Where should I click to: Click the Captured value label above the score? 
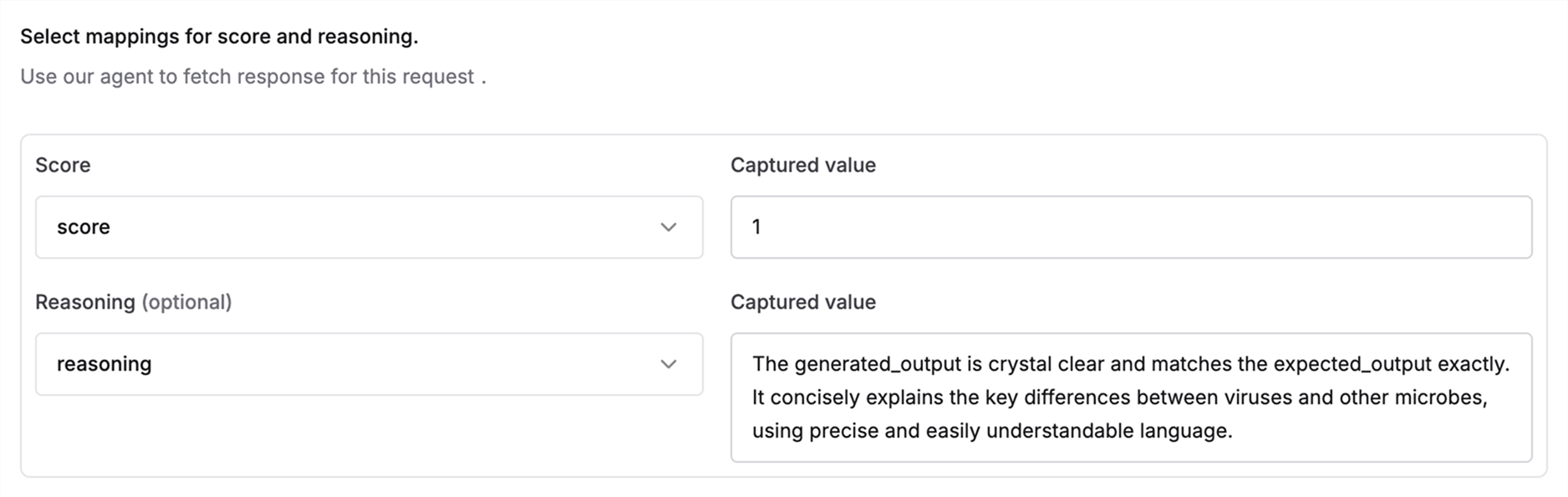tap(802, 165)
